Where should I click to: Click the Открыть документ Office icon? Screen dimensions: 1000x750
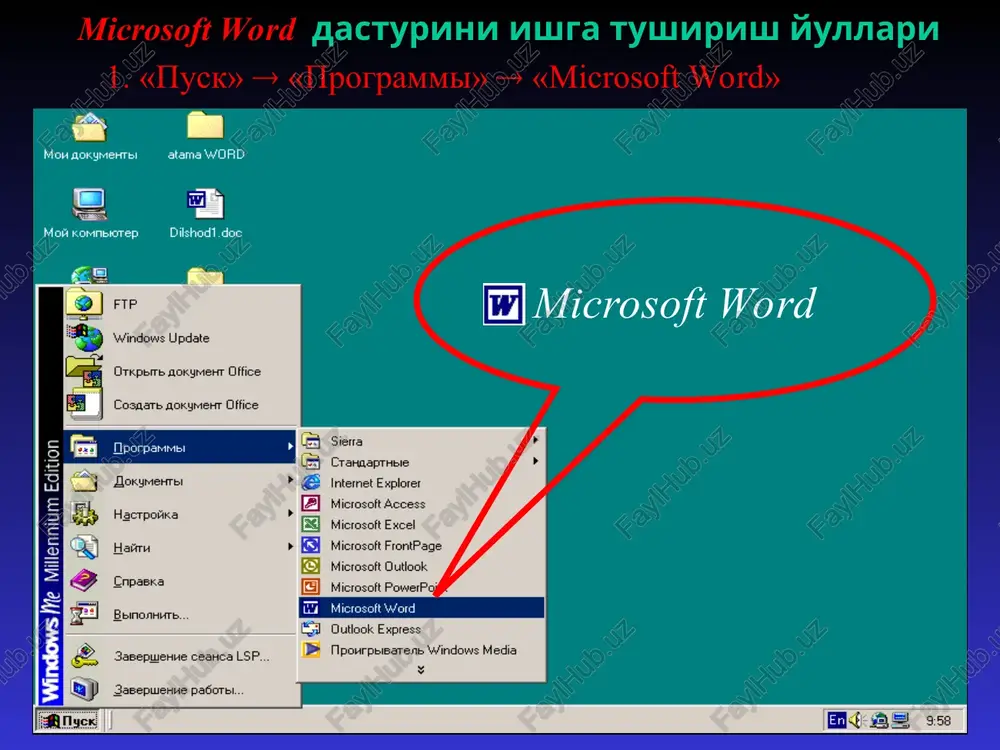coord(84,371)
